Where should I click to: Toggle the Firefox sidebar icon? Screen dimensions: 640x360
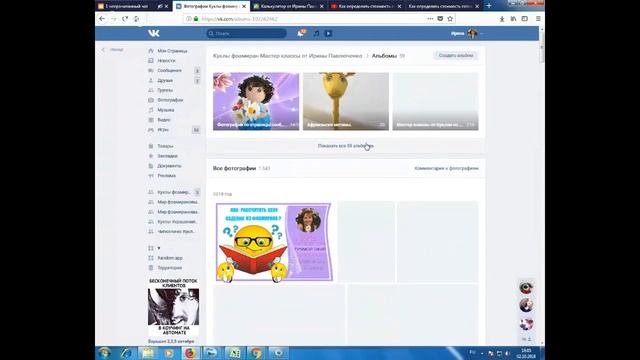[x=525, y=19]
